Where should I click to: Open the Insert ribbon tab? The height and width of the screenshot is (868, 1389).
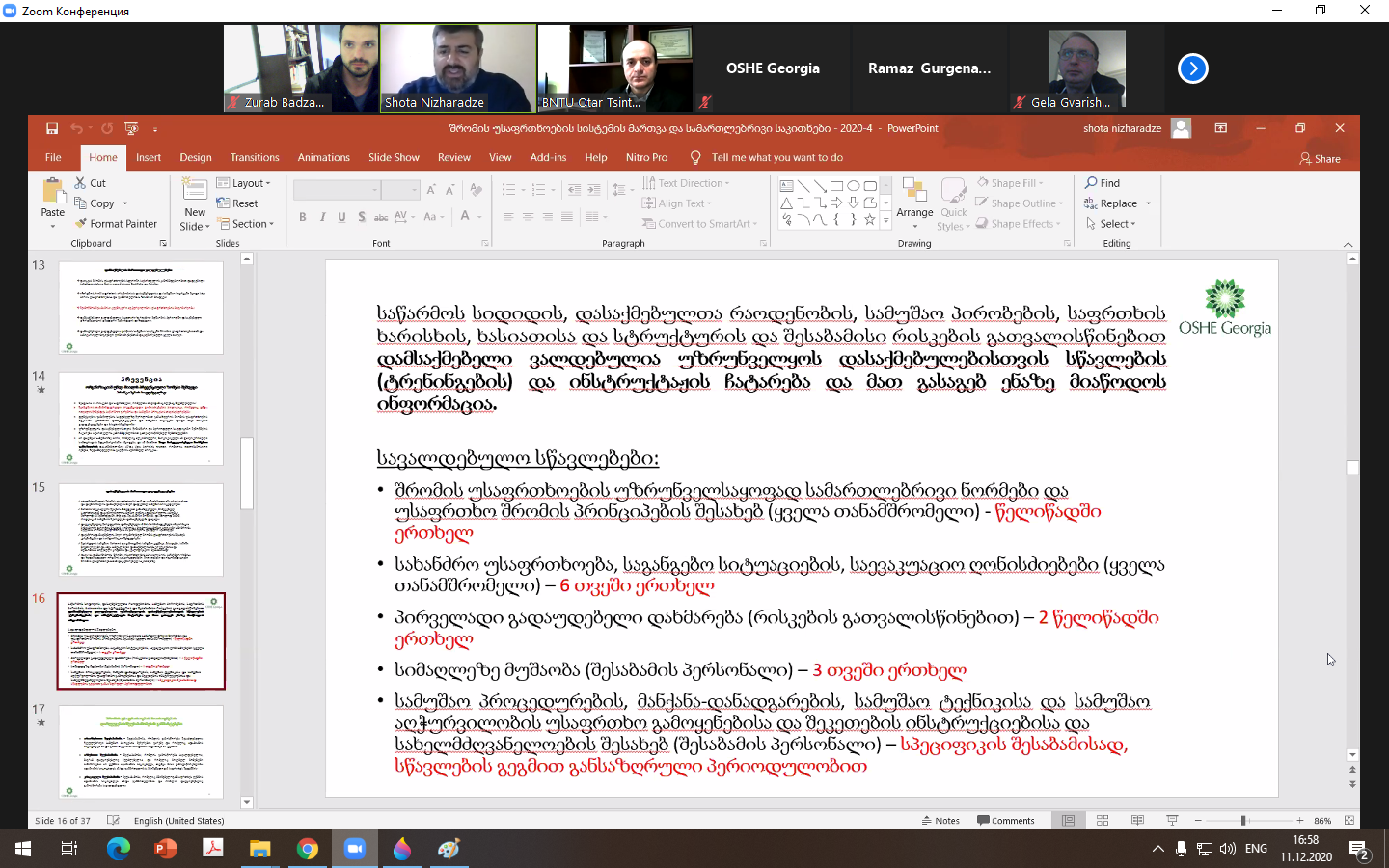click(149, 157)
